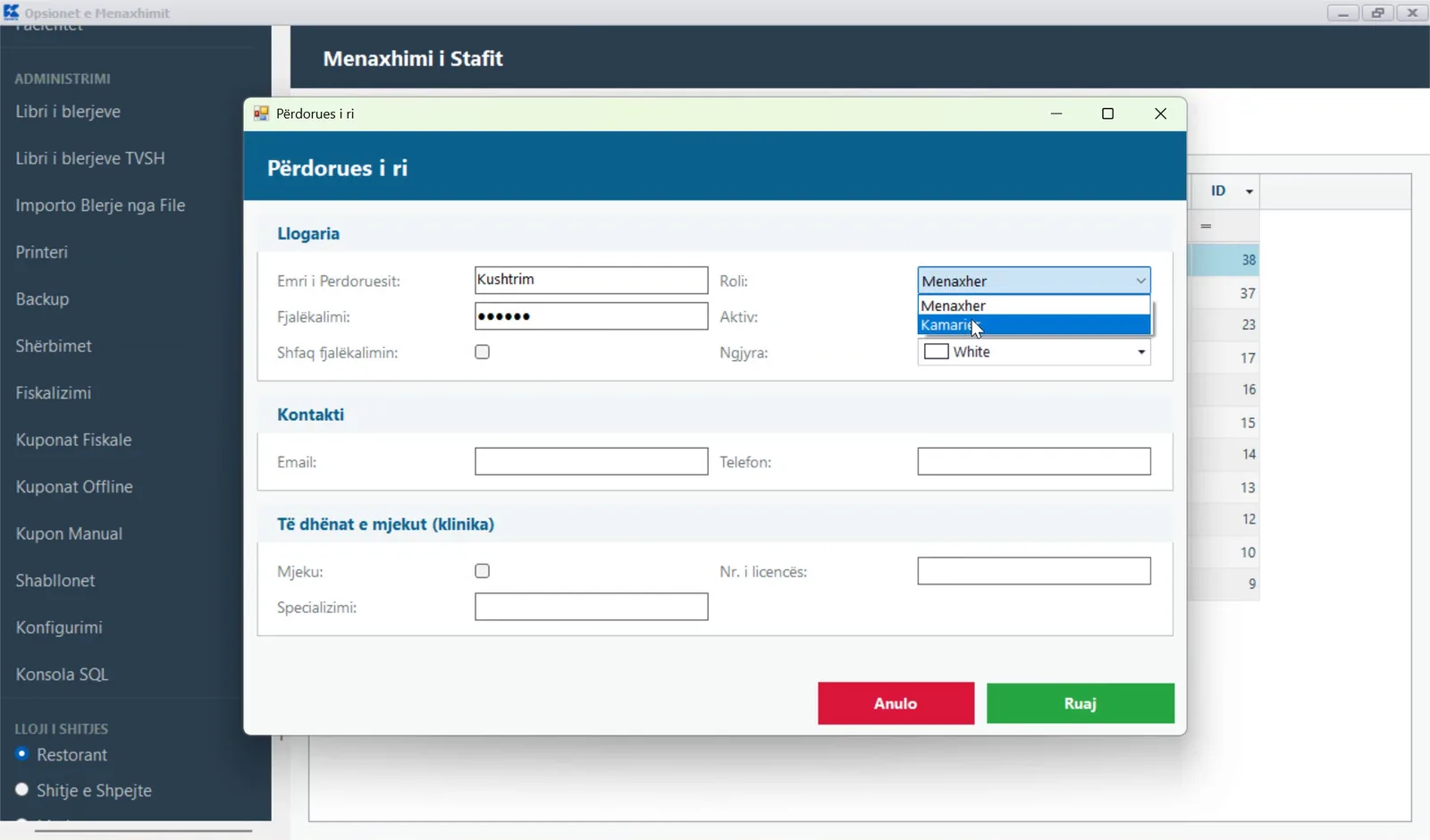The image size is (1430, 840).
Task: Open the Printeri sidebar item
Action: (x=41, y=252)
